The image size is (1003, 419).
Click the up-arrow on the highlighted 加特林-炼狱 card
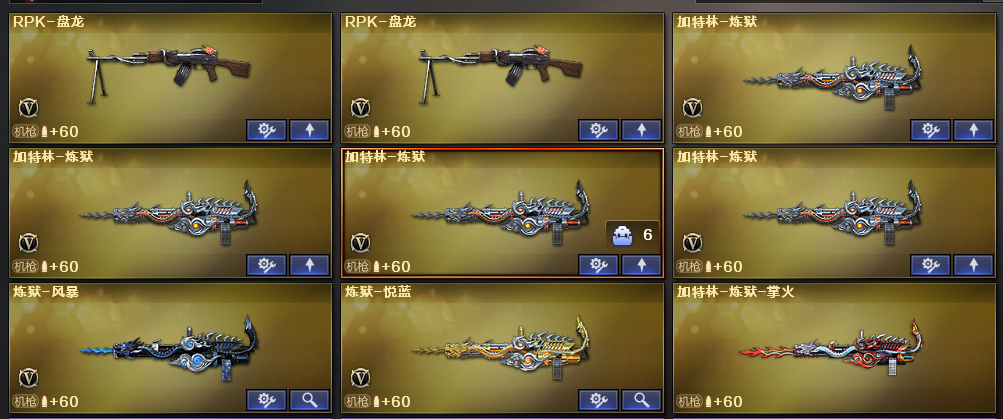point(642,265)
